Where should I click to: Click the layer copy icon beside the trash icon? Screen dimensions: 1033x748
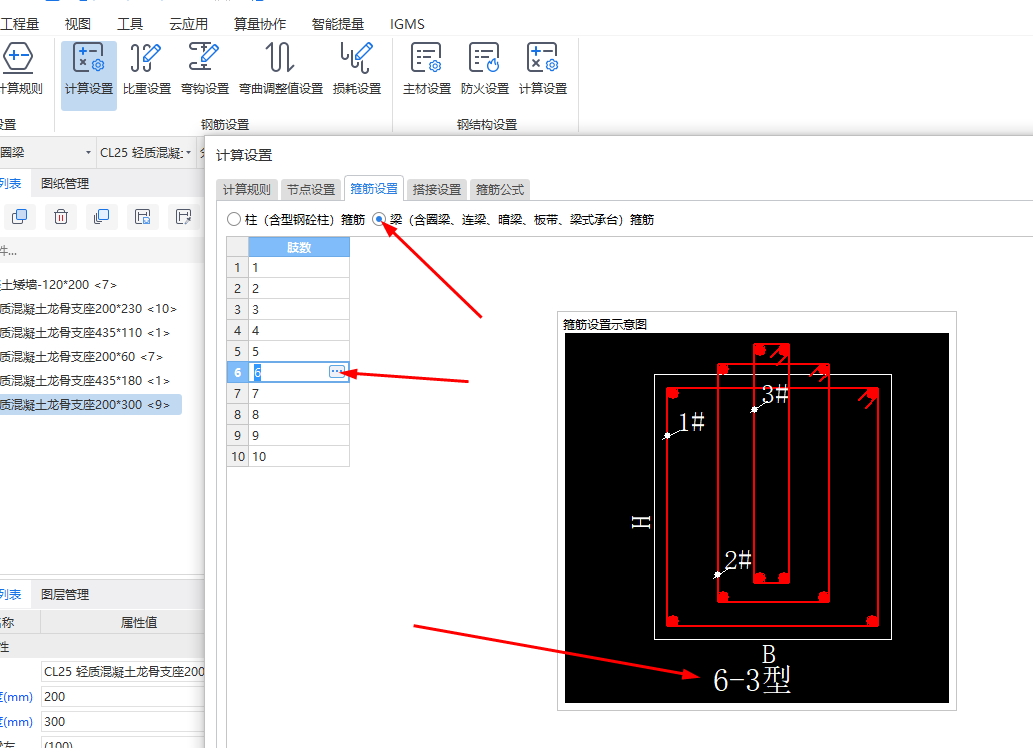pyautogui.click(x=101, y=216)
